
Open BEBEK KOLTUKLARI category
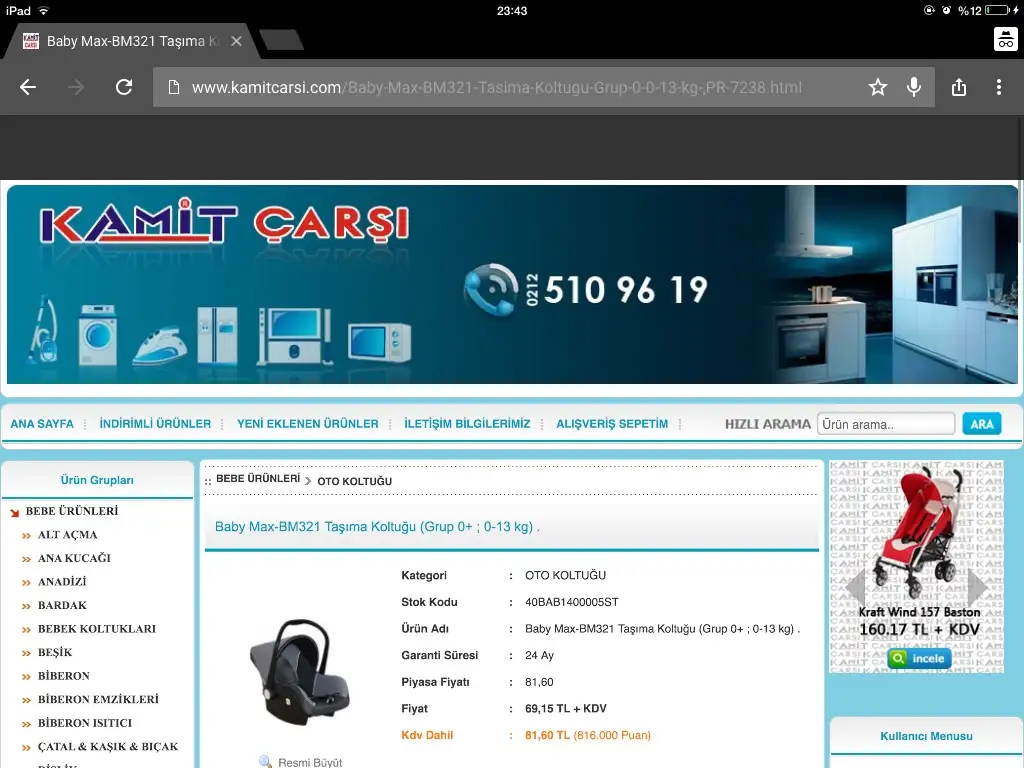click(x=97, y=629)
